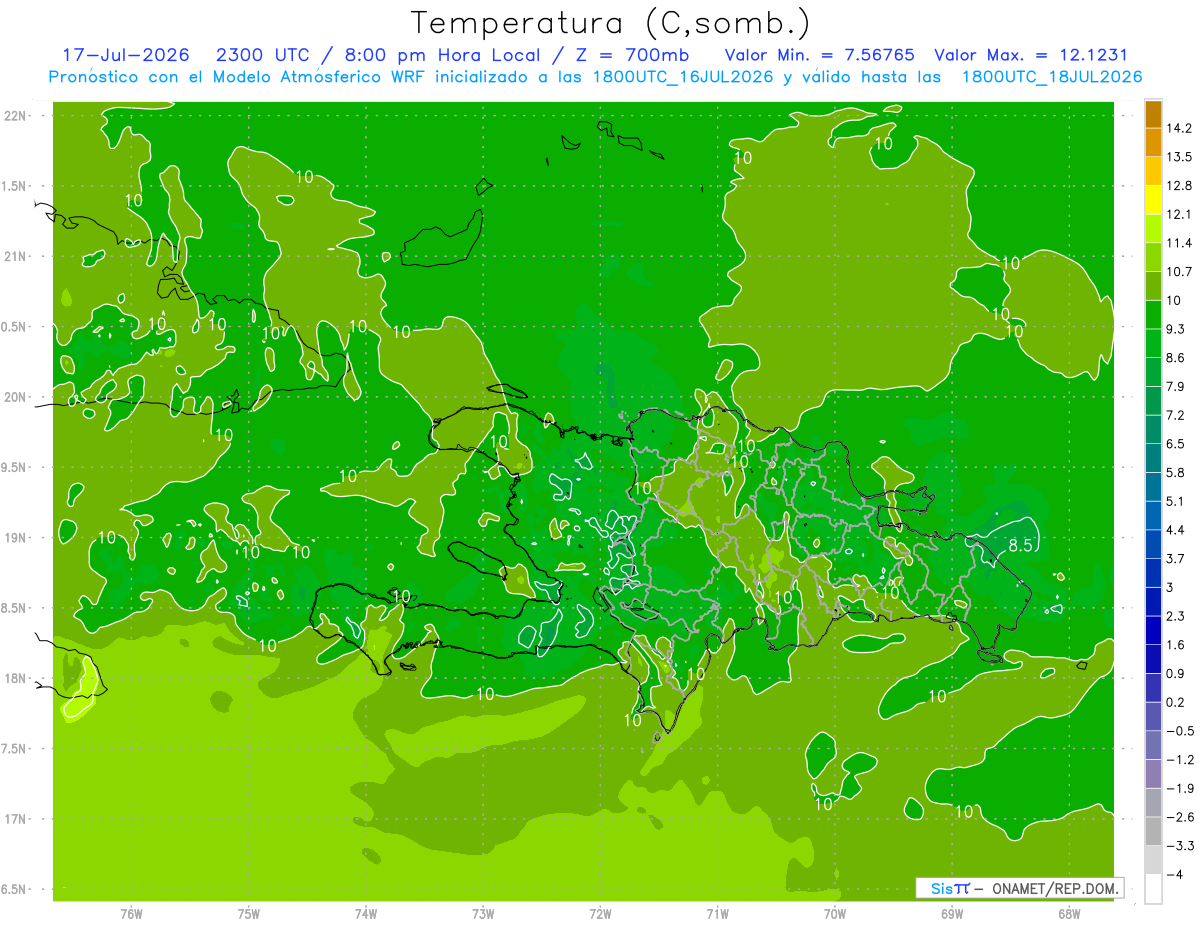
Task: Click the -0.5 value on the color scale
Action: point(1180,731)
